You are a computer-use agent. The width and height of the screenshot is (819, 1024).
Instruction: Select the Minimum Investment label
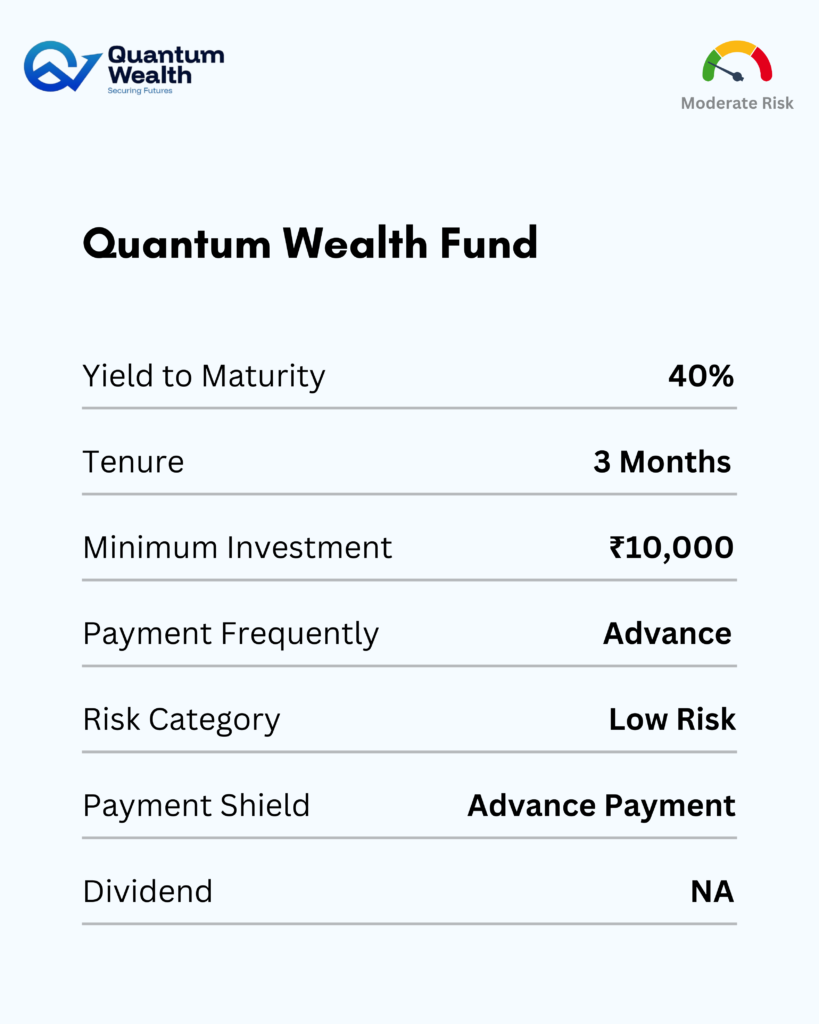(237, 548)
